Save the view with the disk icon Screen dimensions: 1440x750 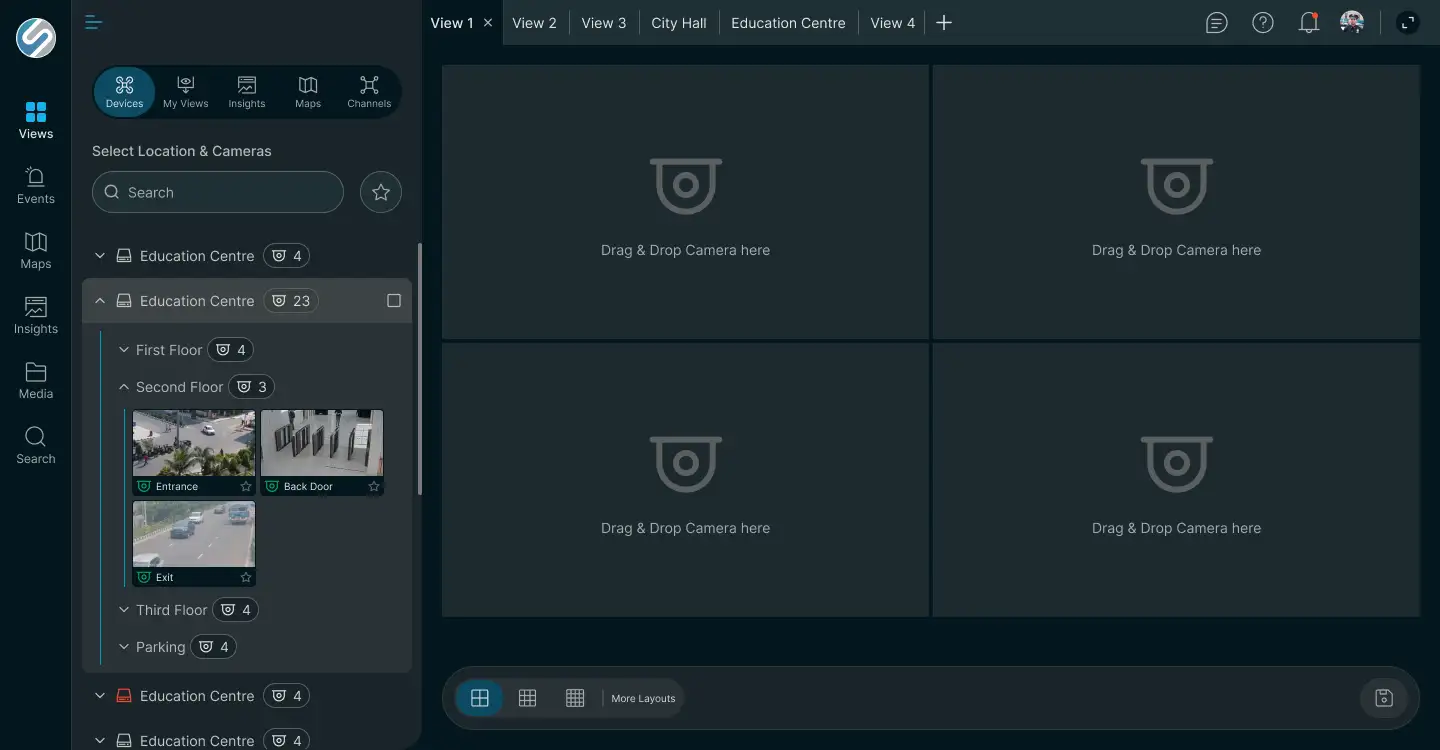[x=1384, y=698]
